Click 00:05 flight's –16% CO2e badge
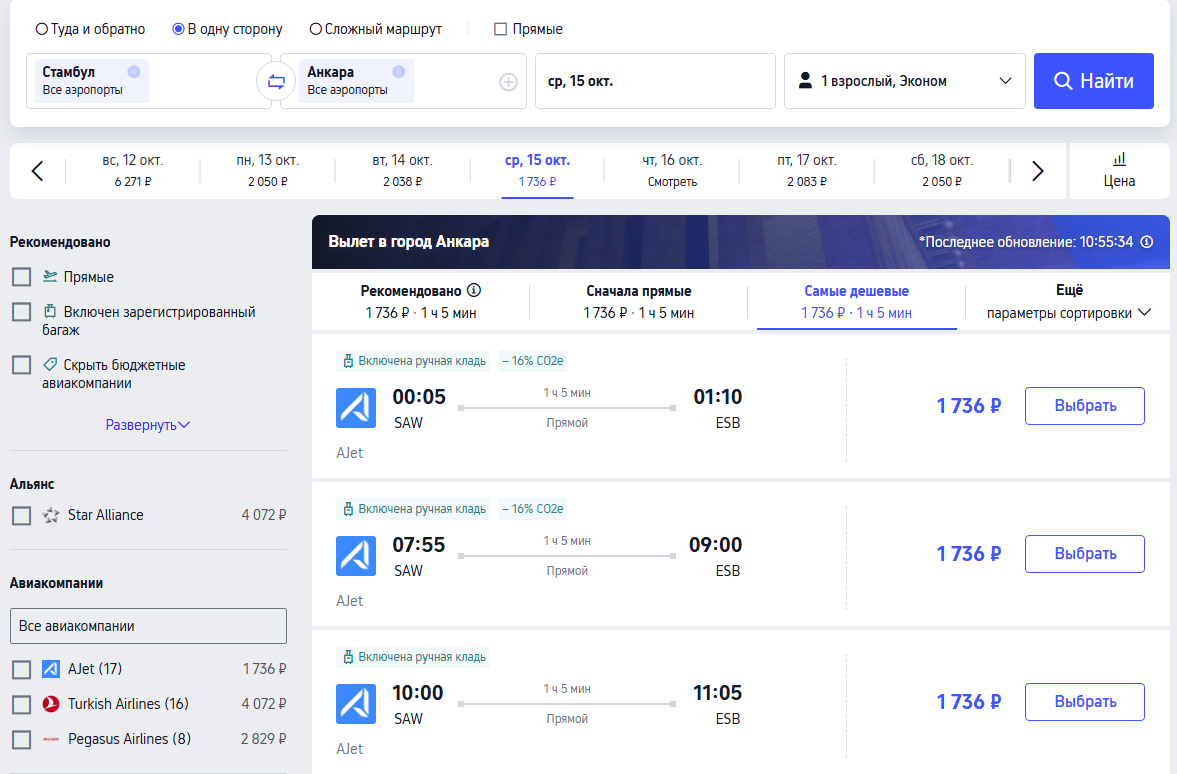The height and width of the screenshot is (774, 1177). (x=532, y=361)
